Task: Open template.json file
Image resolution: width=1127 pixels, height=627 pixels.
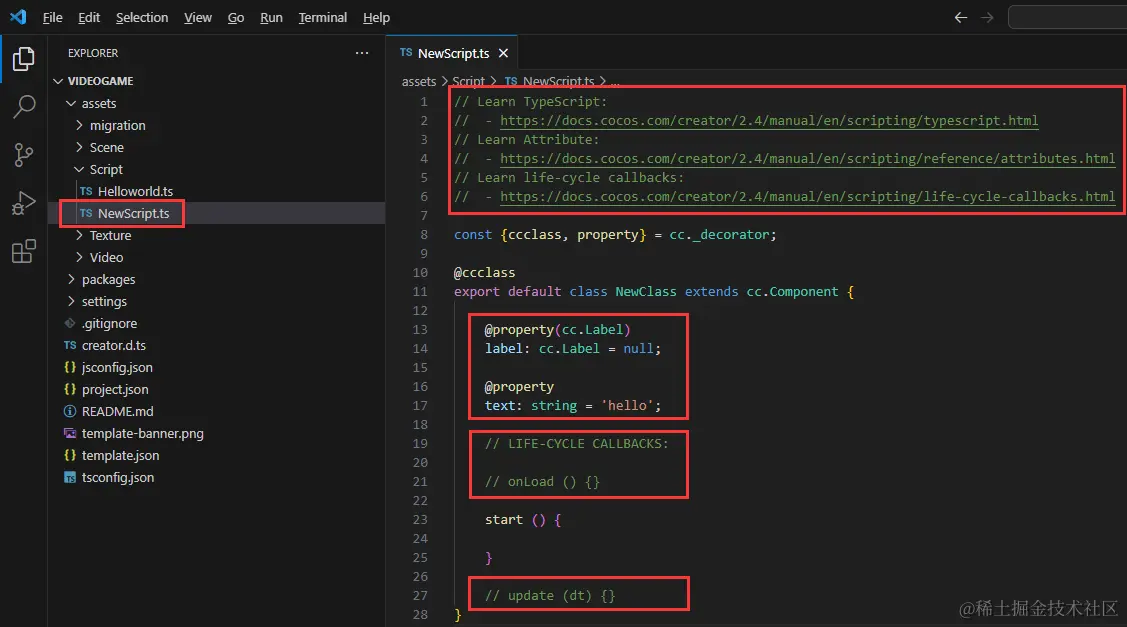Action: [x=217, y=456]
